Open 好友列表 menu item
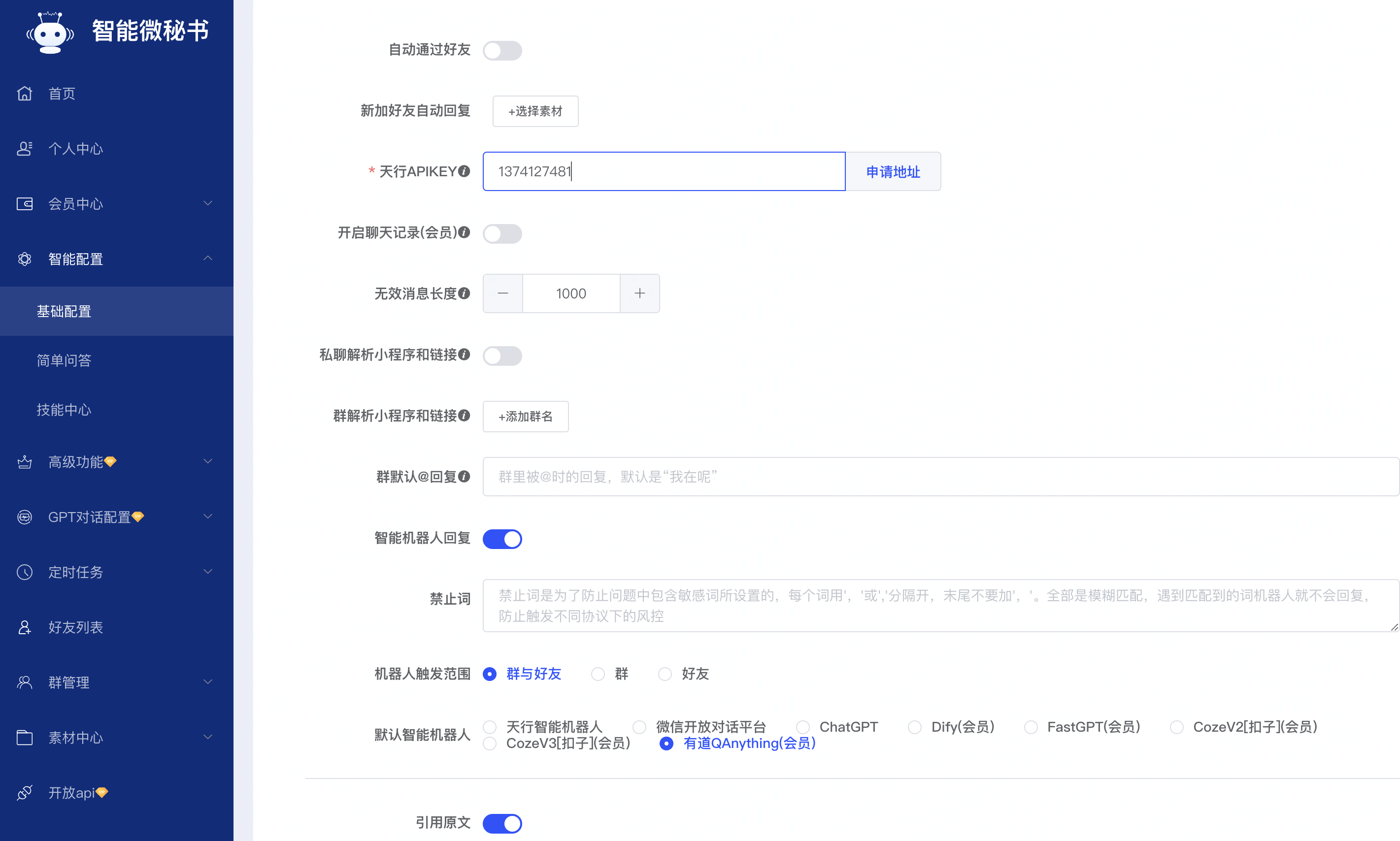The width and height of the screenshot is (1400, 841). [x=117, y=627]
